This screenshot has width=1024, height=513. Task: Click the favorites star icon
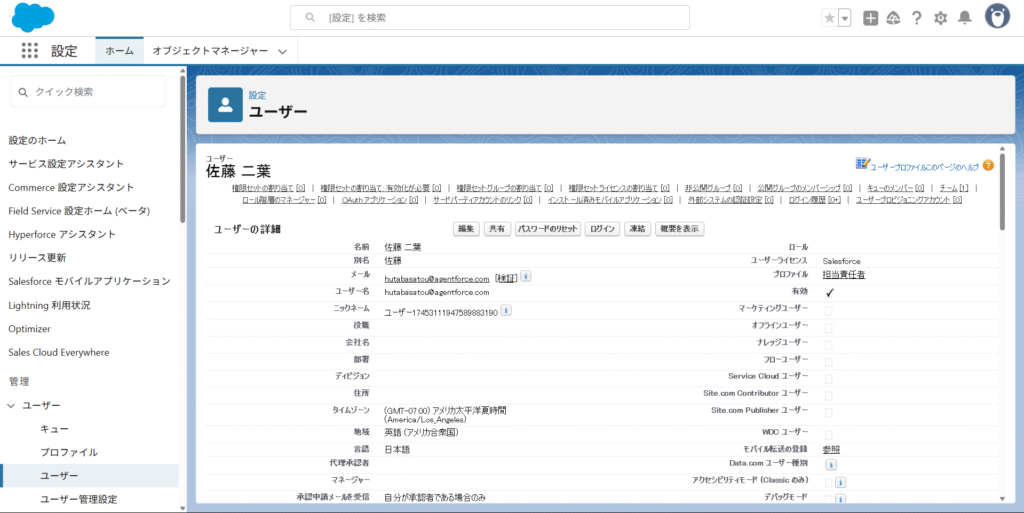click(x=829, y=18)
